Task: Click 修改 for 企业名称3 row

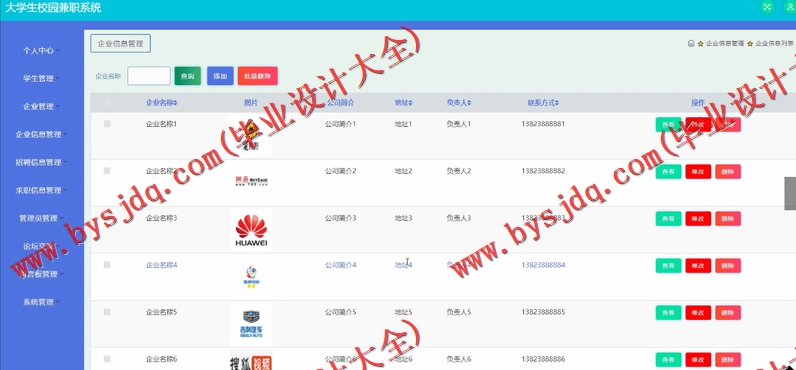Action: (698, 219)
